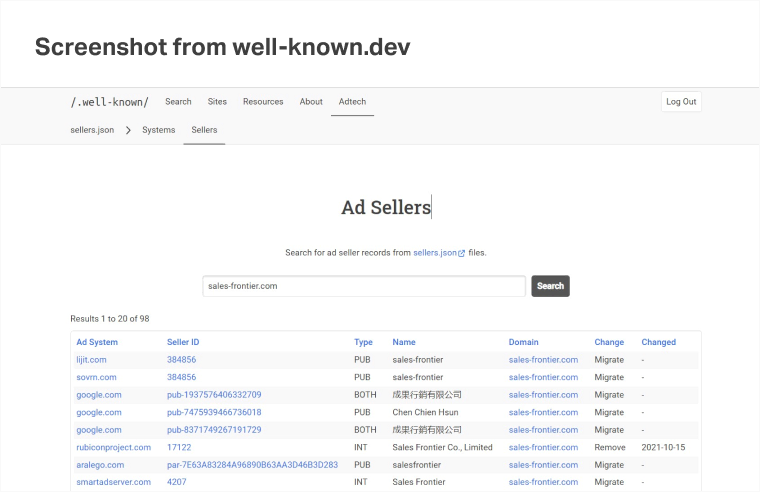Click the 'Remove' change cell
The image size is (760, 492).
coord(610,447)
